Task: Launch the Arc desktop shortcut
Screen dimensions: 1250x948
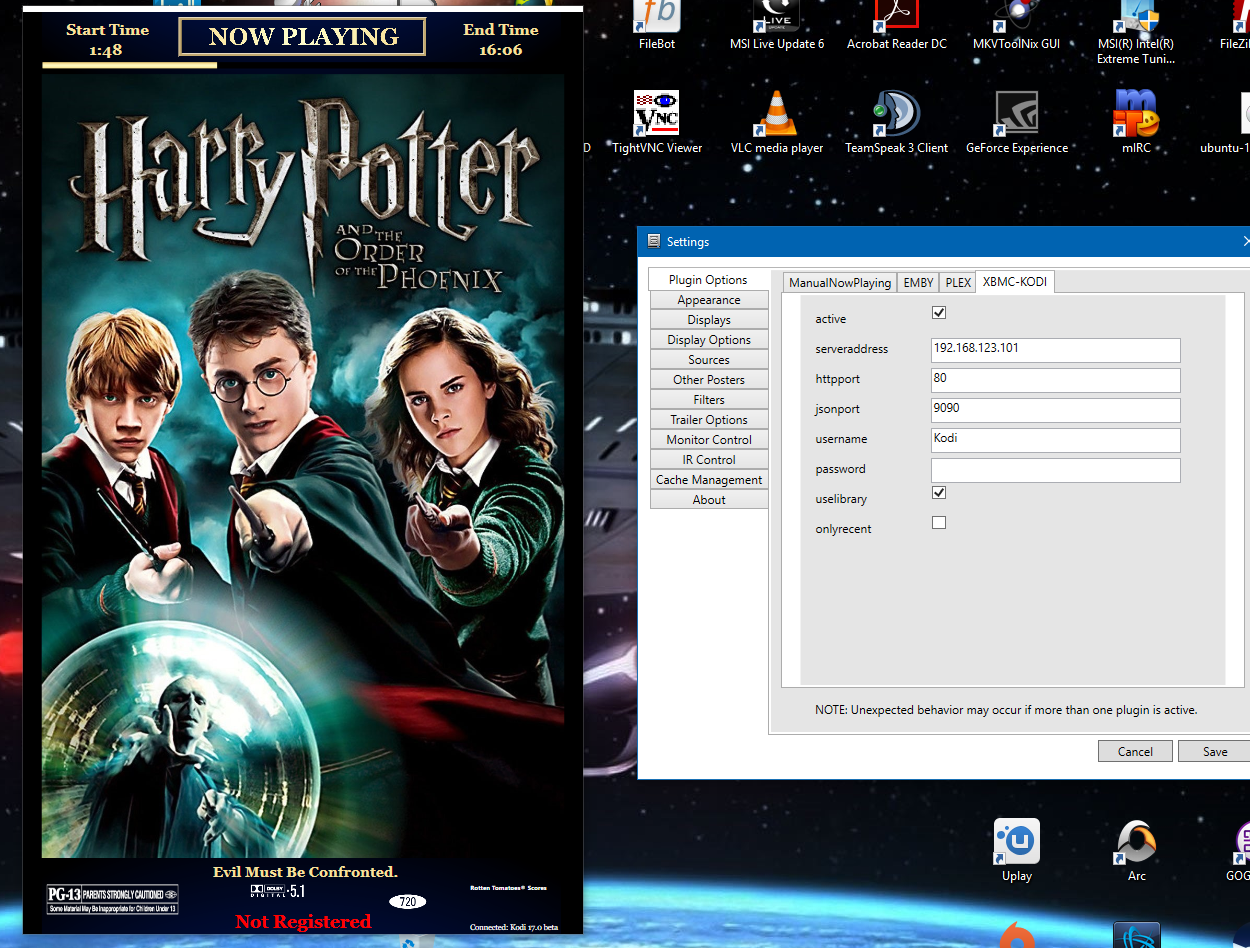Action: (1136, 851)
